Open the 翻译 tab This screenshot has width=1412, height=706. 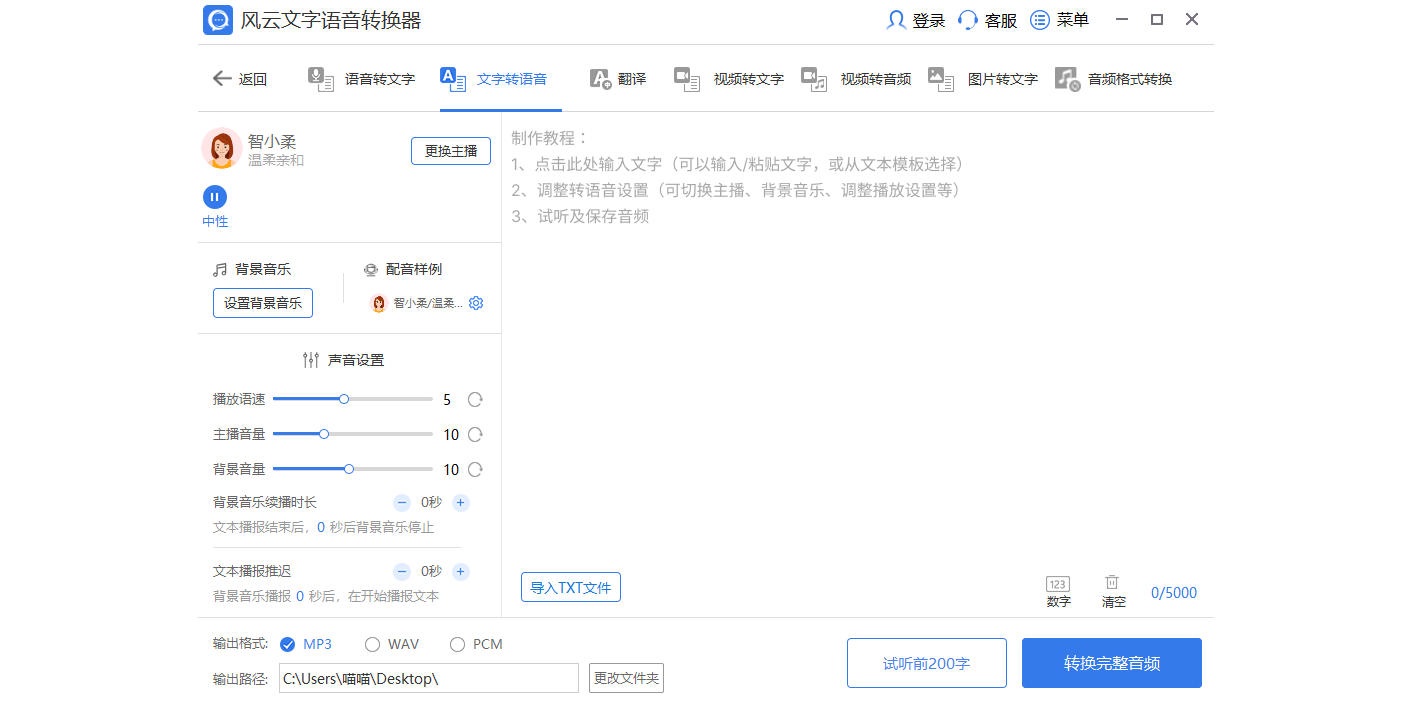(x=619, y=78)
